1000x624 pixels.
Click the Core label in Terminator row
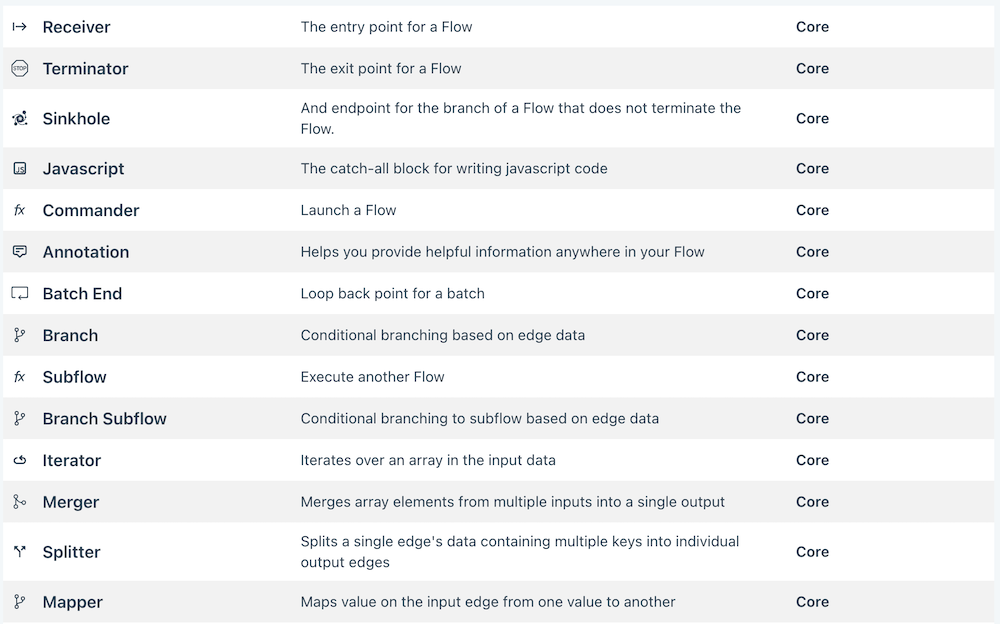point(812,69)
